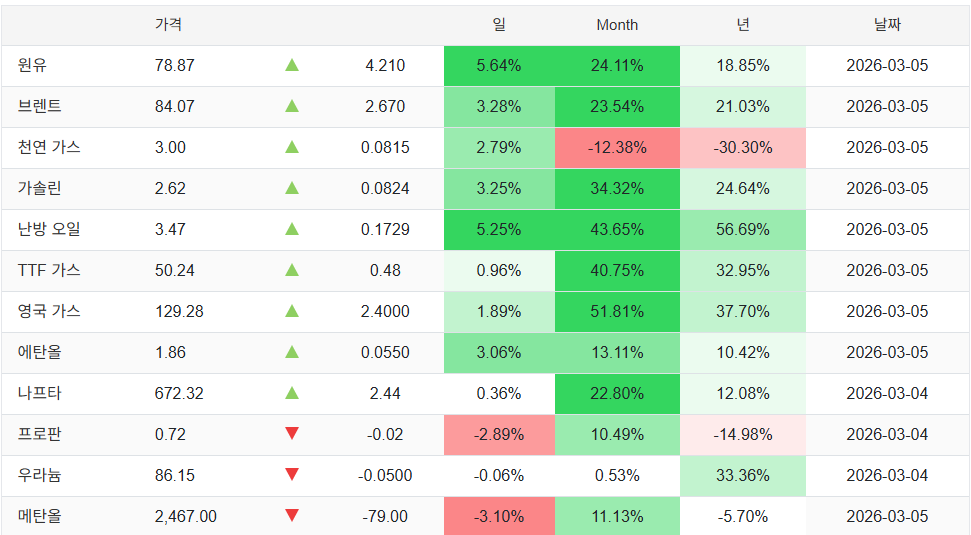Screen dimensions: 971x535
Task: Open the 영국 가스 commodity page
Action: (x=49, y=312)
